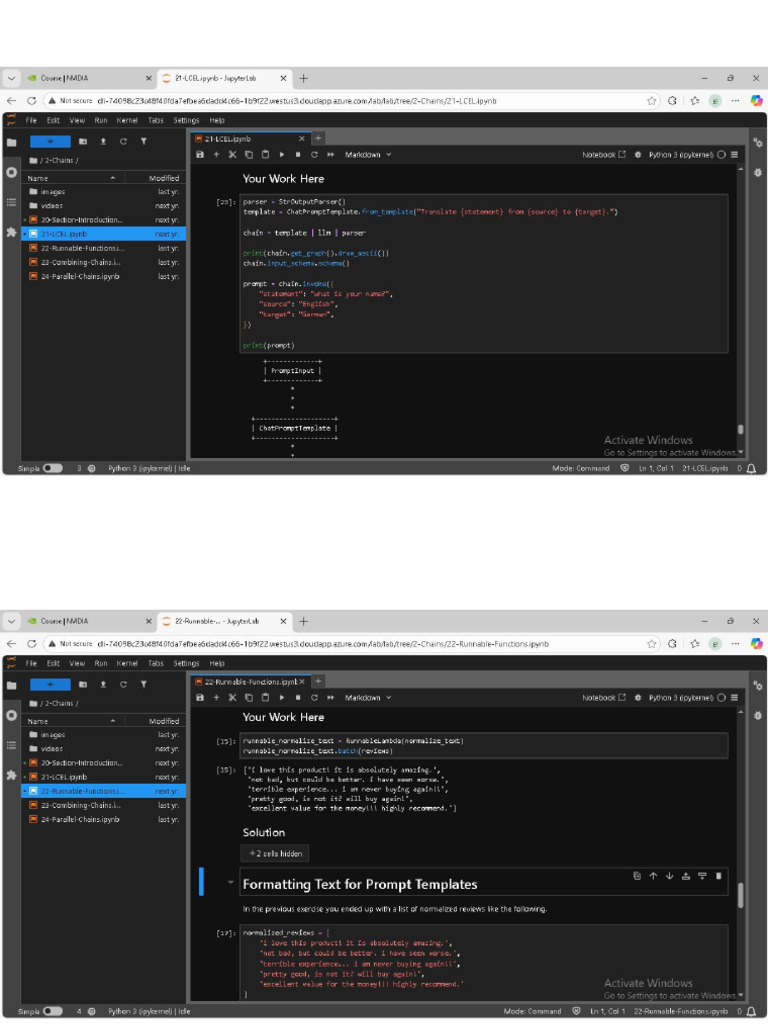The image size is (768, 1024).
Task: Restart kernel from 21-LCEL notebook toolbar
Action: [314, 155]
